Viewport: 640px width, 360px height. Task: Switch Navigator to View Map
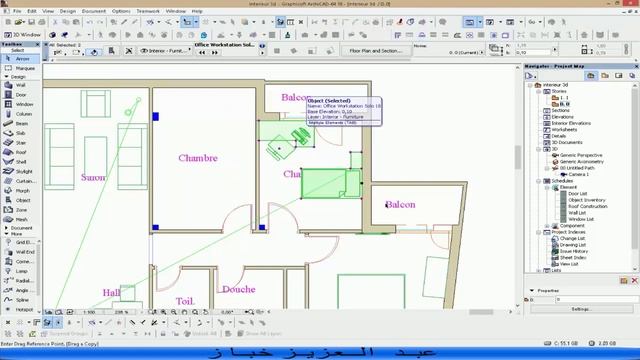click(x=605, y=76)
